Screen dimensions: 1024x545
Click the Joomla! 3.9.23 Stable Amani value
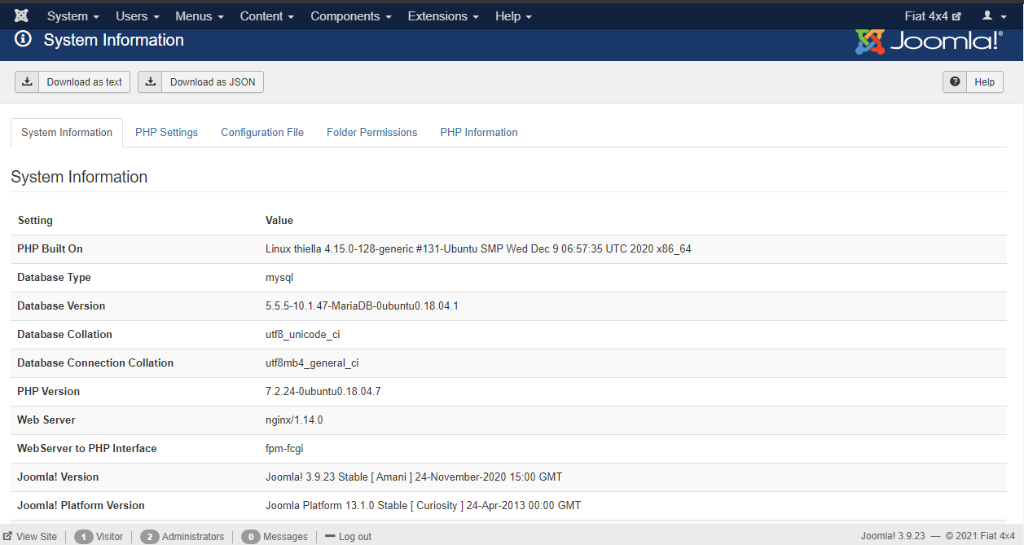tap(413, 477)
